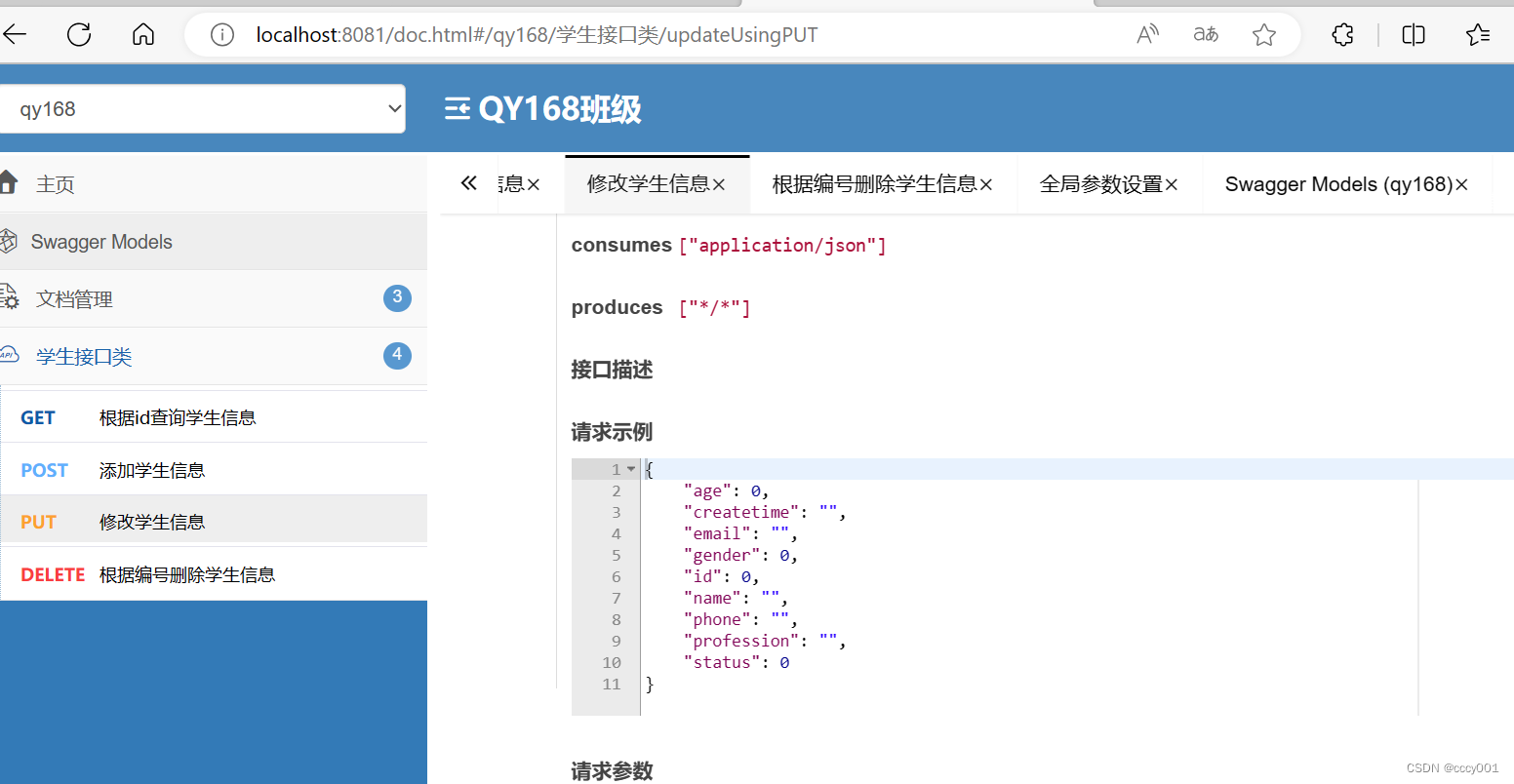Close the 修改学生信息 tab
Screen dimensions: 1514x784
(719, 183)
